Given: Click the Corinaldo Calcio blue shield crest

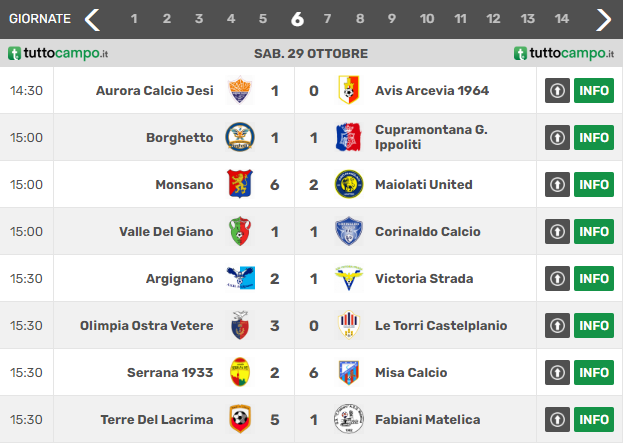Looking at the screenshot, I should (x=348, y=231).
